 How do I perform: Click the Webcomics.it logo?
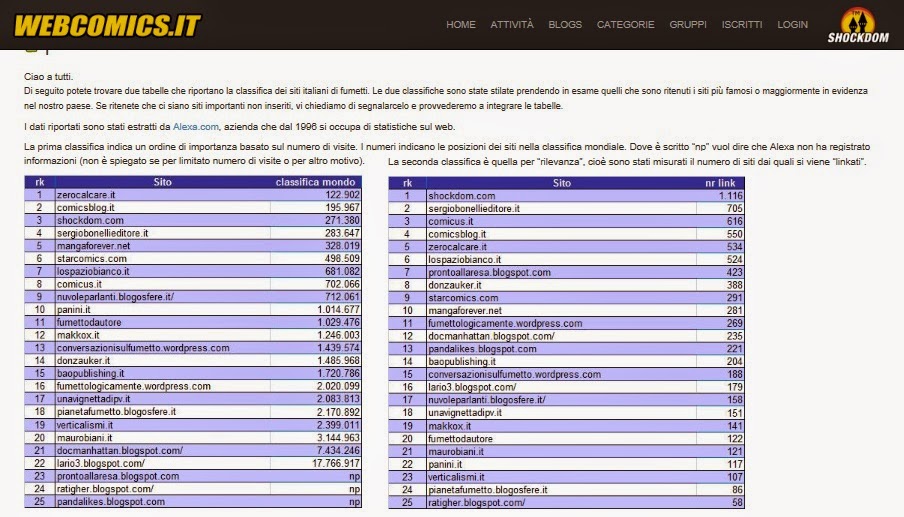click(107, 25)
